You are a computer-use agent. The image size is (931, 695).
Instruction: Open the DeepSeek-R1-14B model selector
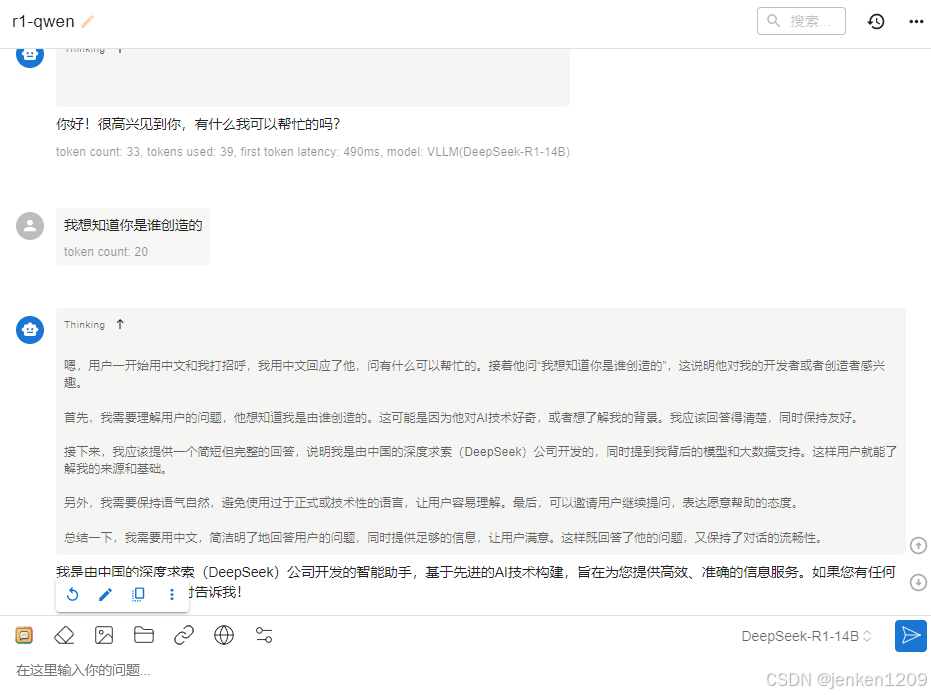[806, 636]
